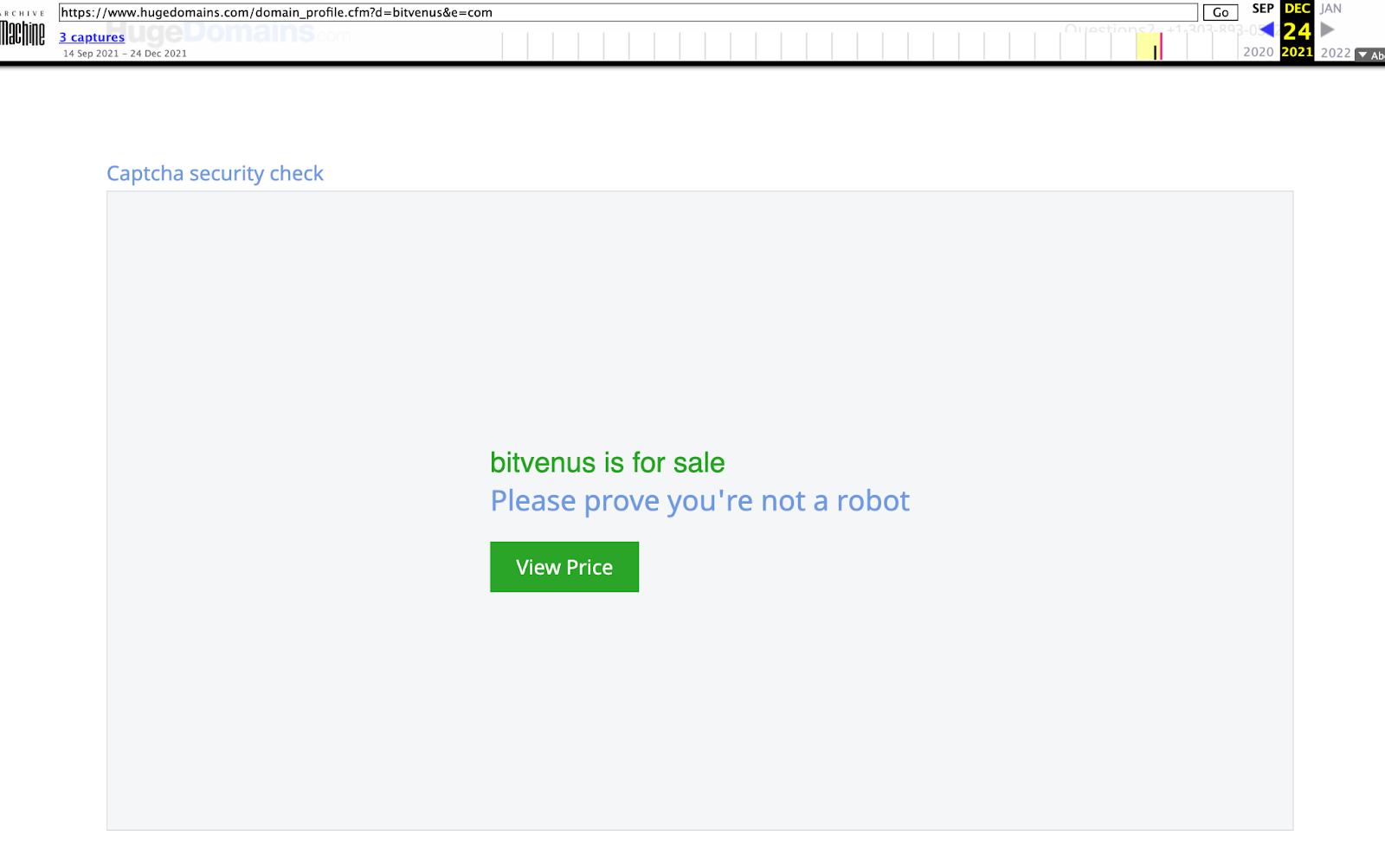
Task: Click the View Price button
Action: point(564,567)
